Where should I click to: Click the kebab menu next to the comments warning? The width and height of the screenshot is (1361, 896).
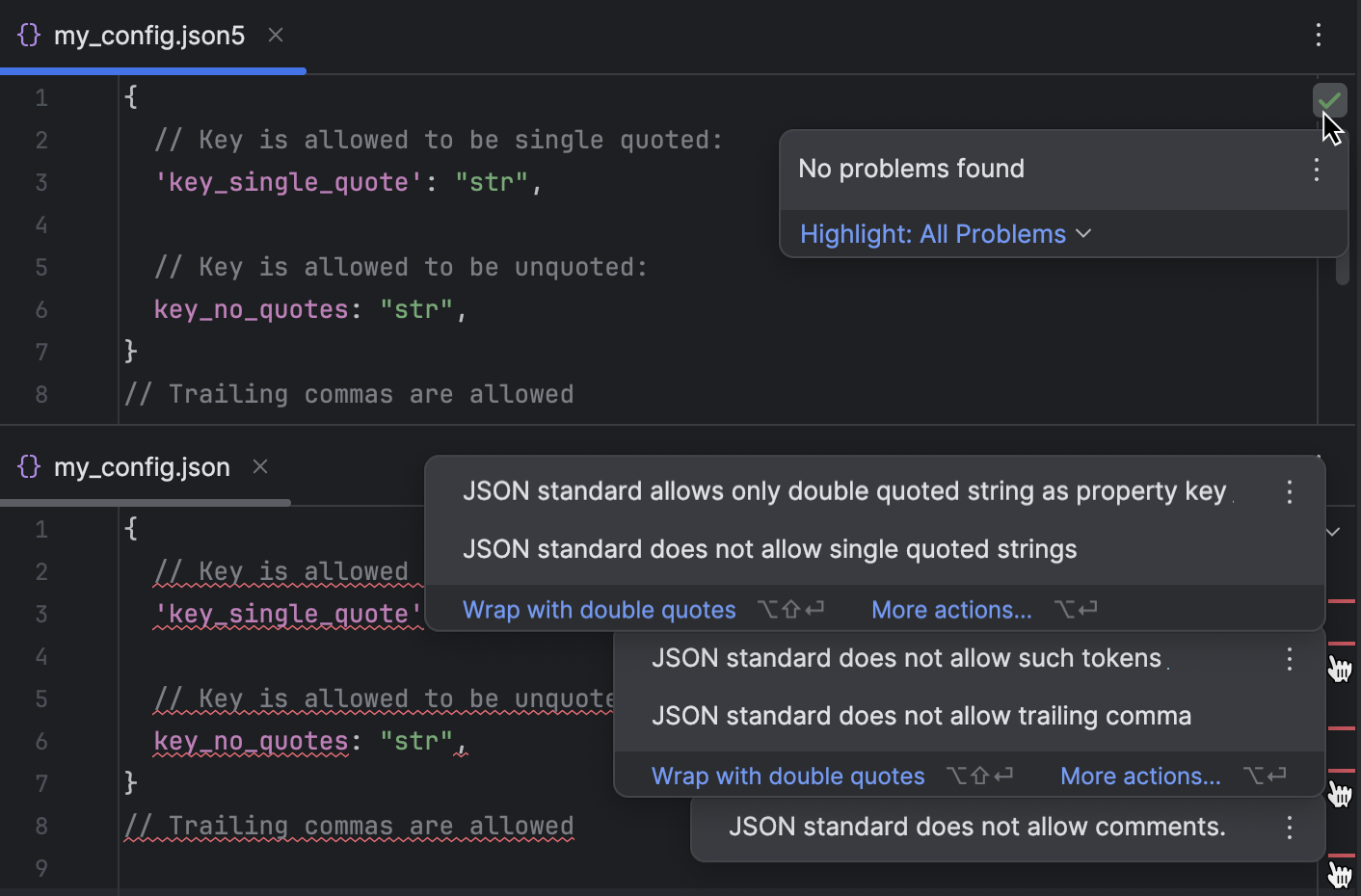point(1289,828)
